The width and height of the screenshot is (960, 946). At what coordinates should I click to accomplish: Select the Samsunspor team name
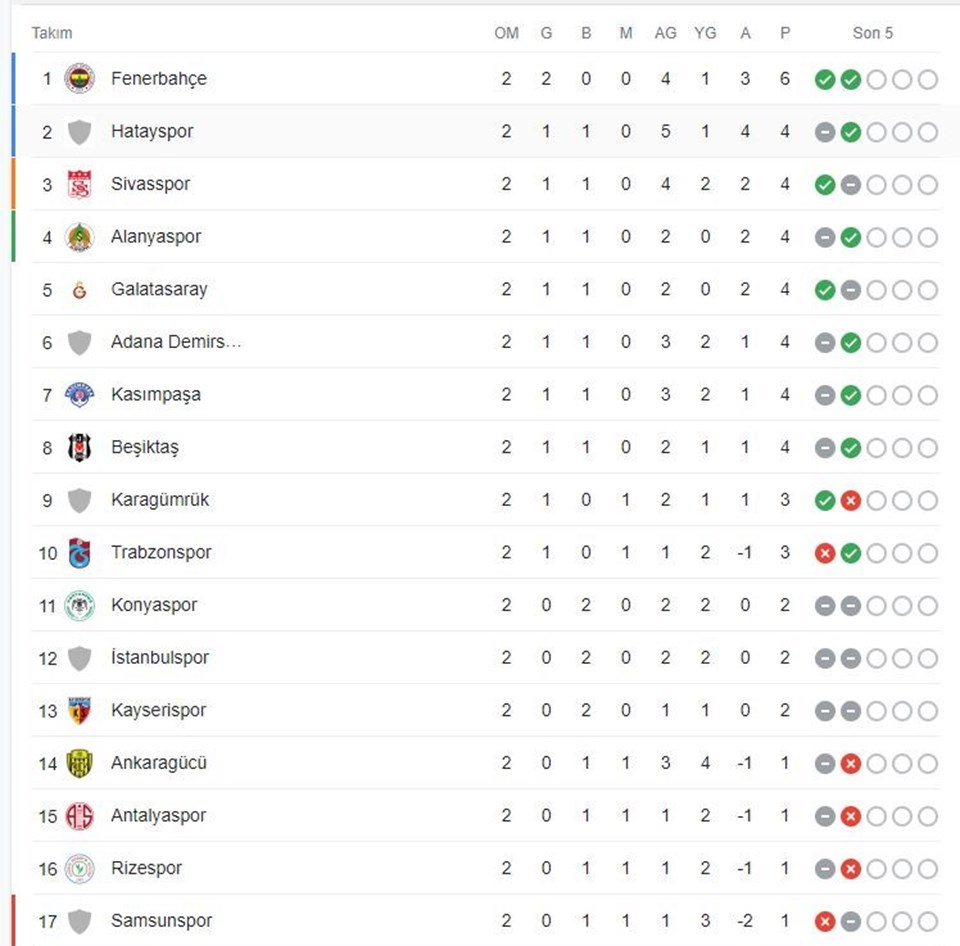tap(162, 921)
